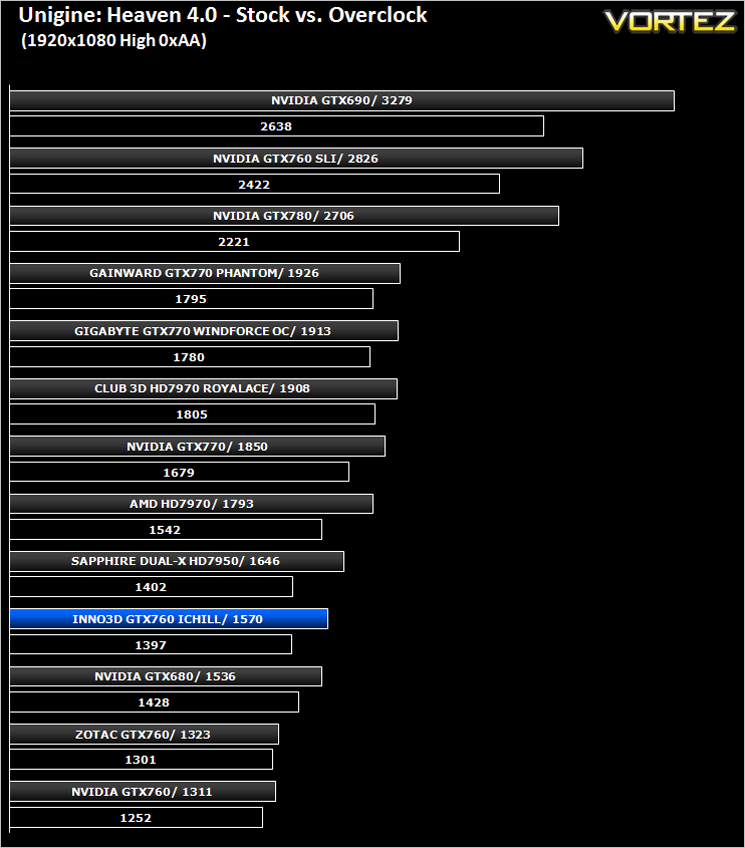Select the 'NVIDIA GTX780/ 2706' bar
The image size is (745, 848).
284,216
